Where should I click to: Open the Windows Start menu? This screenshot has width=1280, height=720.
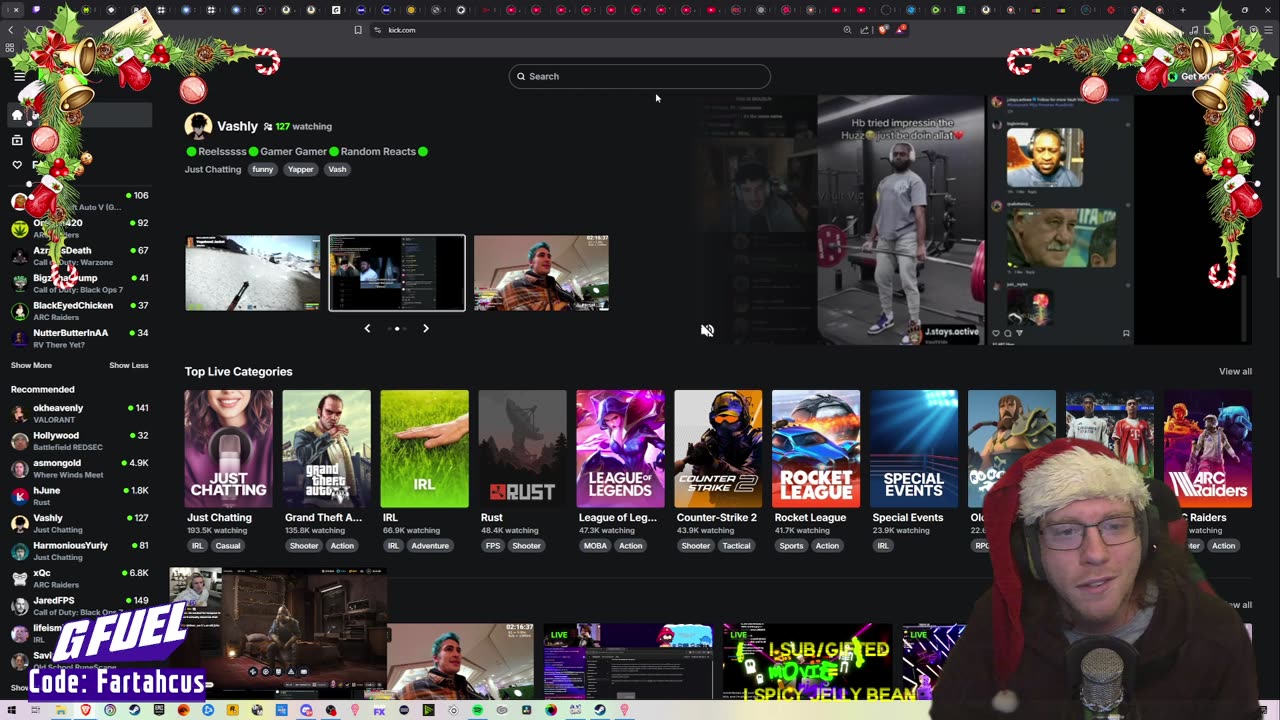point(10,710)
